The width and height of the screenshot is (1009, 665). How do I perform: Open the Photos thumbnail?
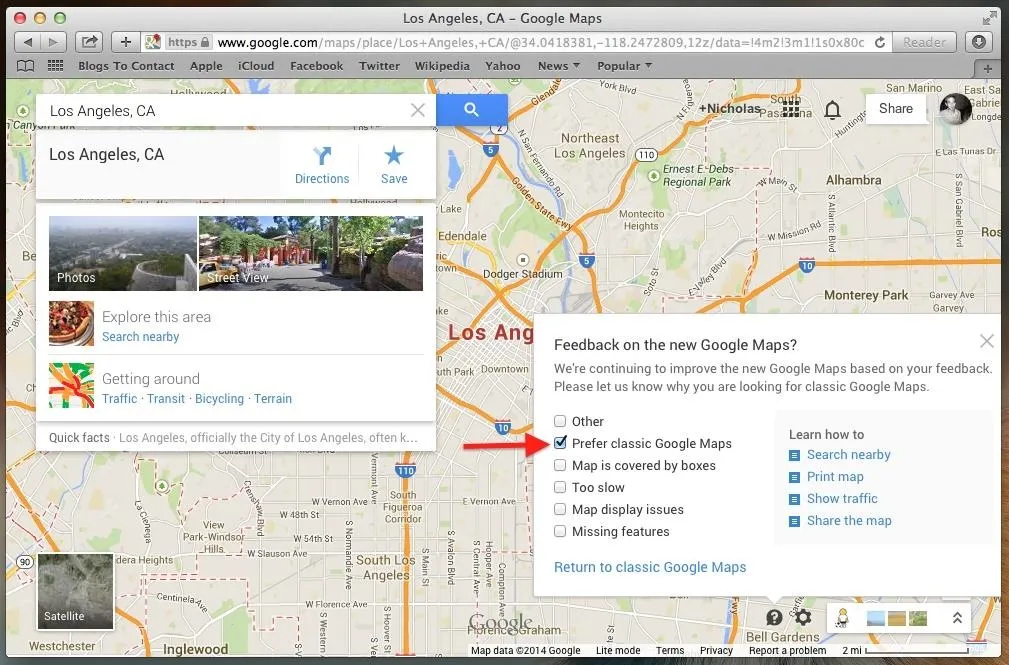pyautogui.click(x=123, y=253)
